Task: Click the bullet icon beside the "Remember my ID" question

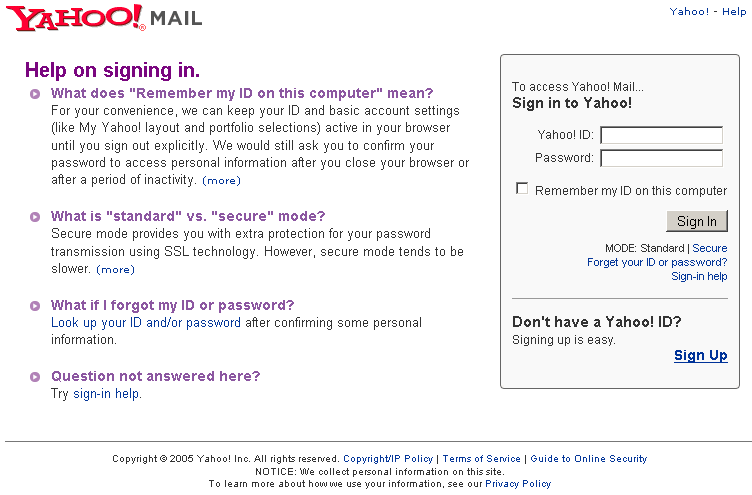Action: click(35, 94)
